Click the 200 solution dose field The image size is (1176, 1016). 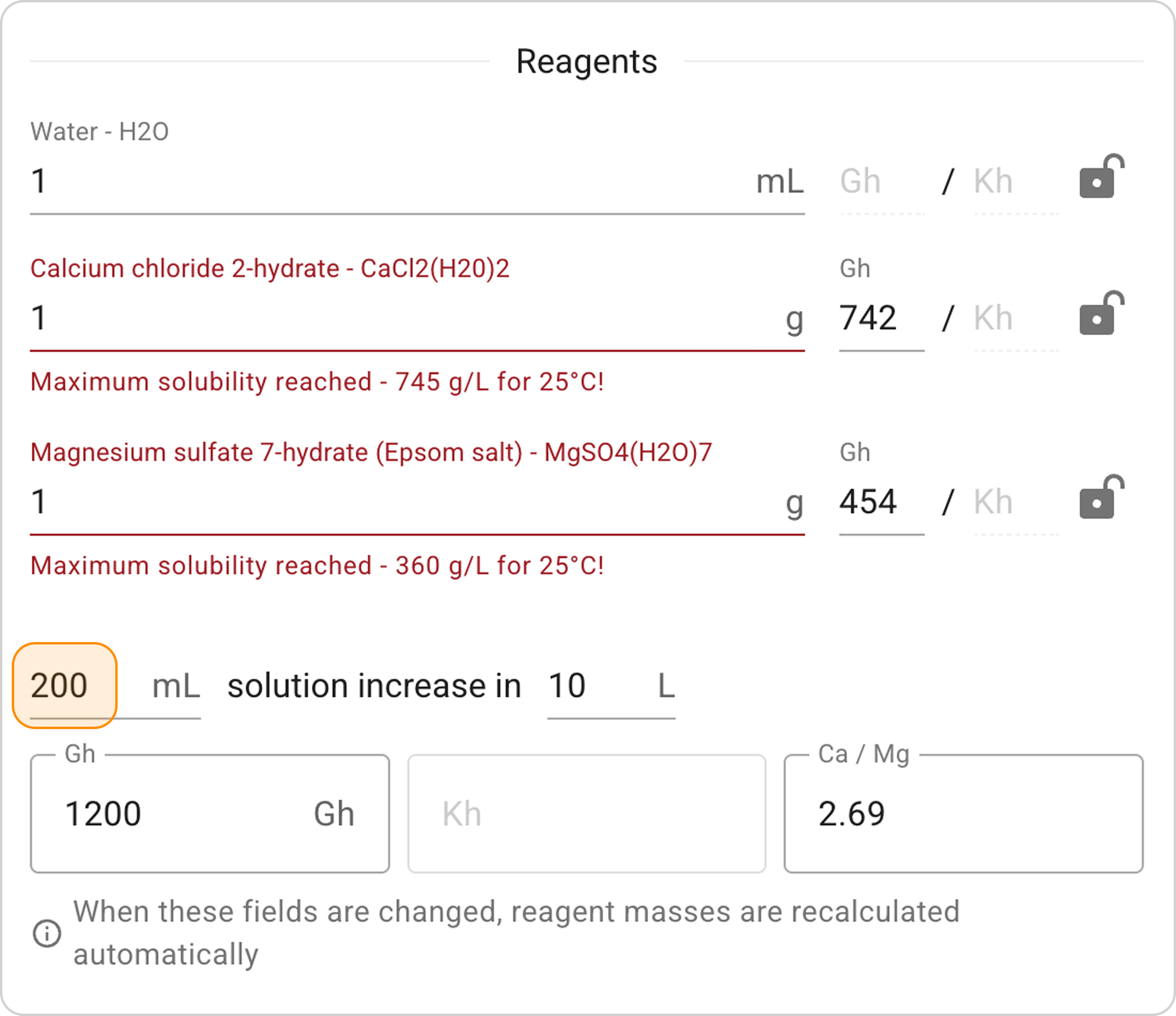65,686
